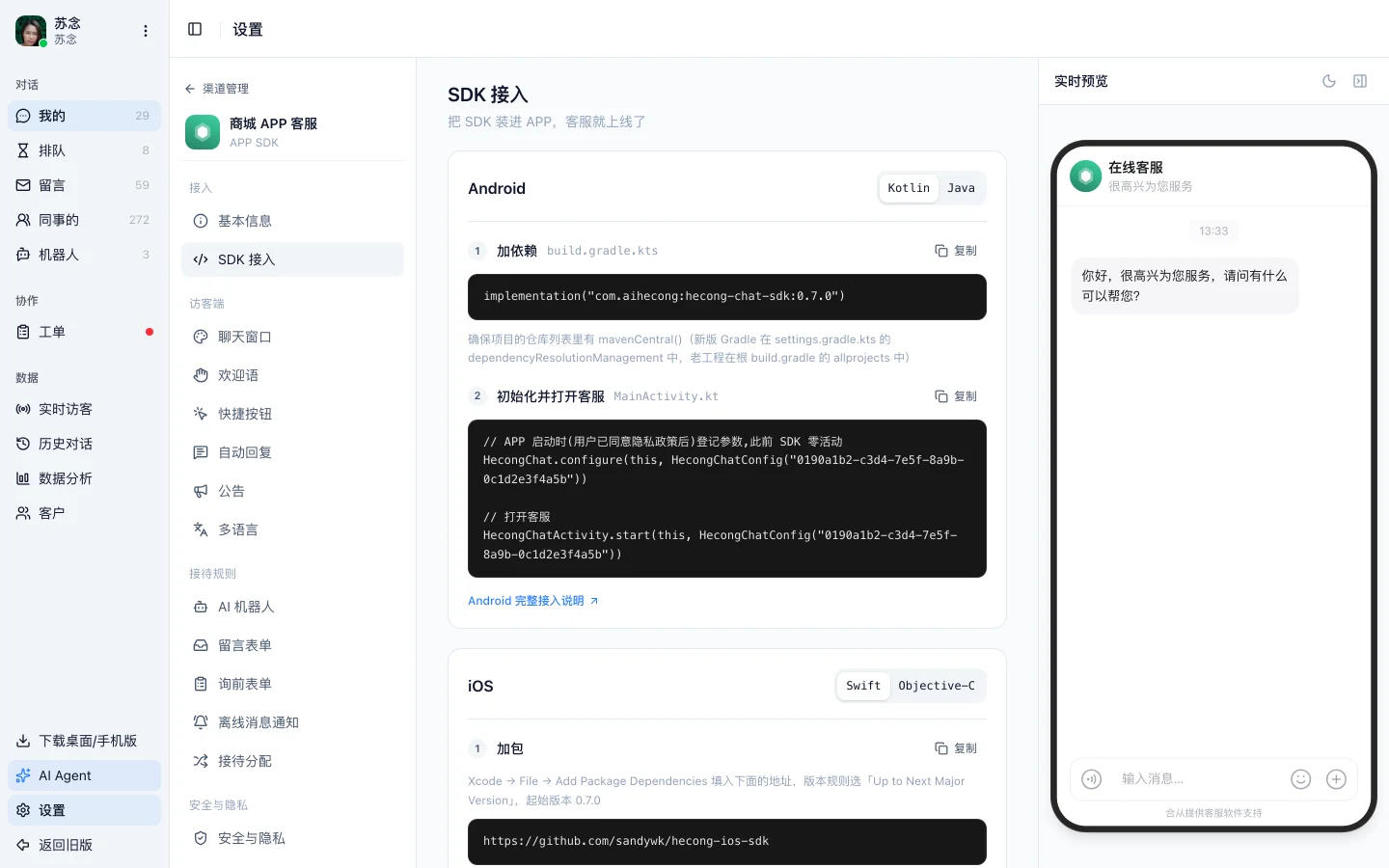The width and height of the screenshot is (1389, 868).
Task: Click the 输入消息 field in the preview
Action: (x=1196, y=779)
